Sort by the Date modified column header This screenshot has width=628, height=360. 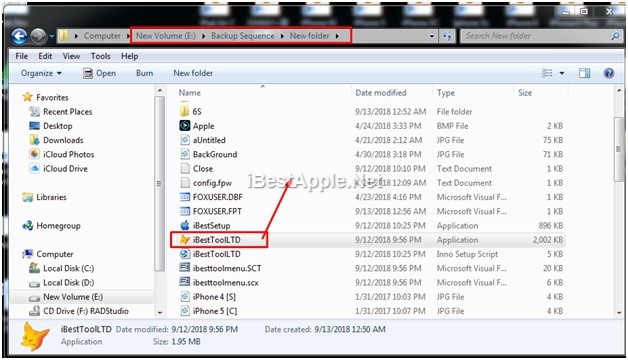380,93
